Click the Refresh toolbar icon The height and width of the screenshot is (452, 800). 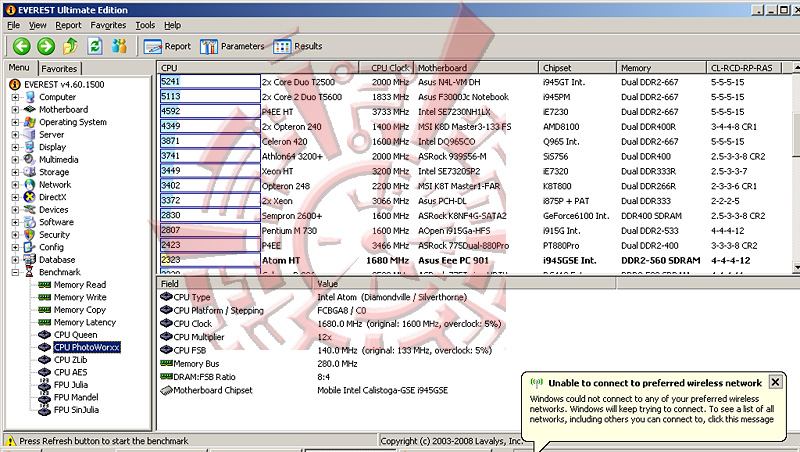point(95,46)
